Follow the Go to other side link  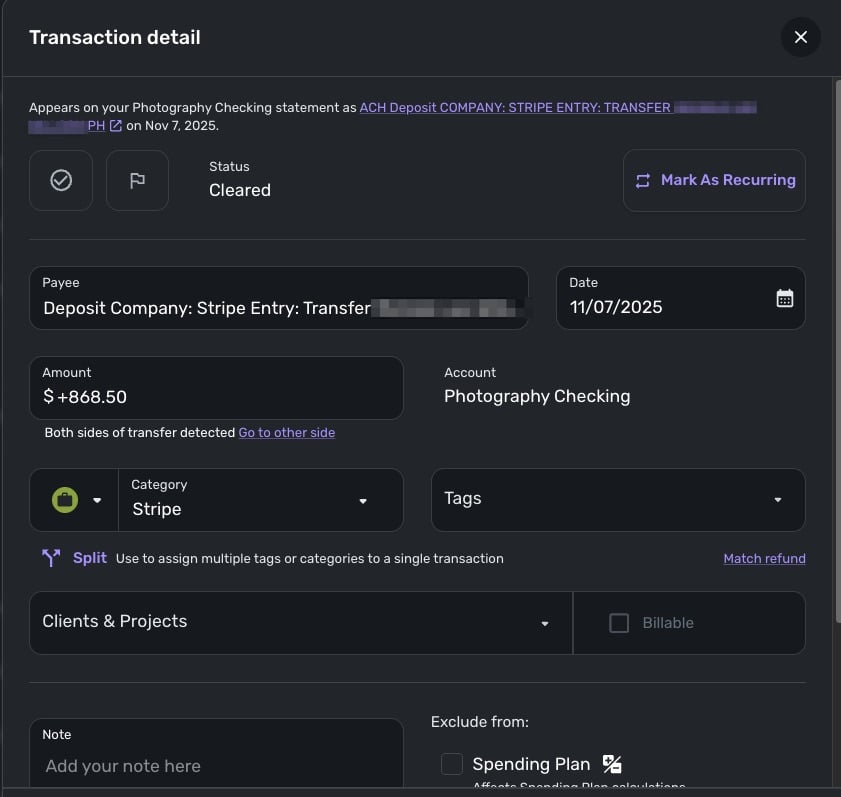click(x=287, y=433)
